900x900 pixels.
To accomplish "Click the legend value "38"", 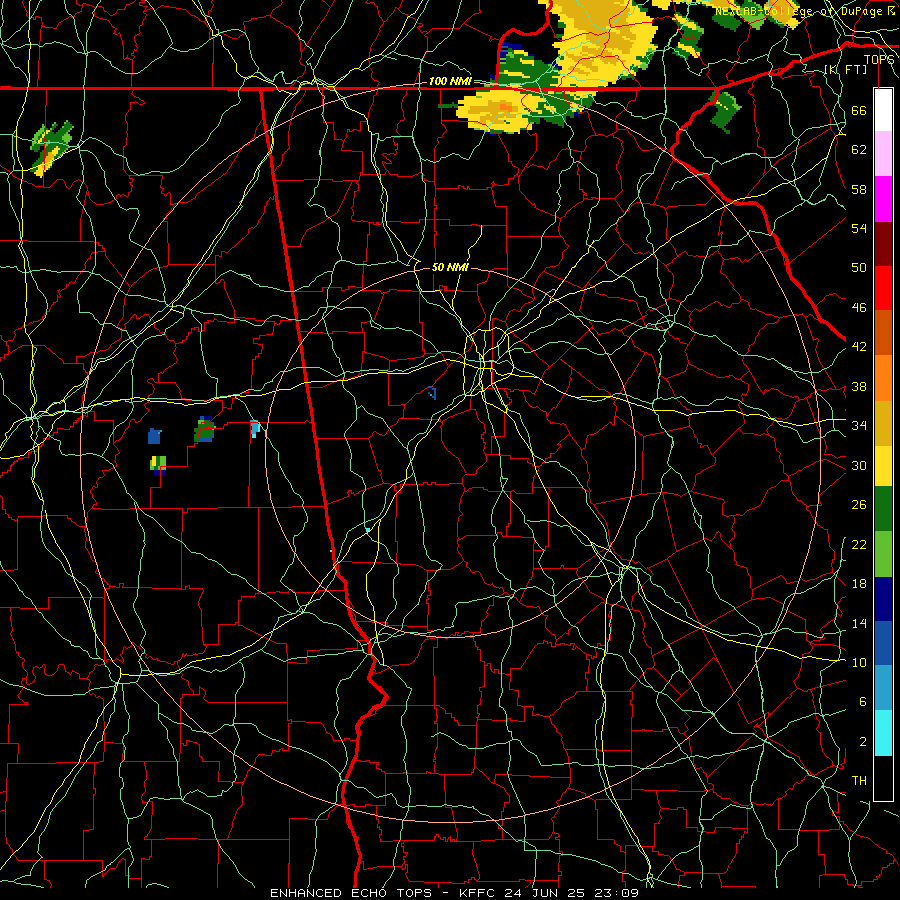I will click(x=859, y=386).
